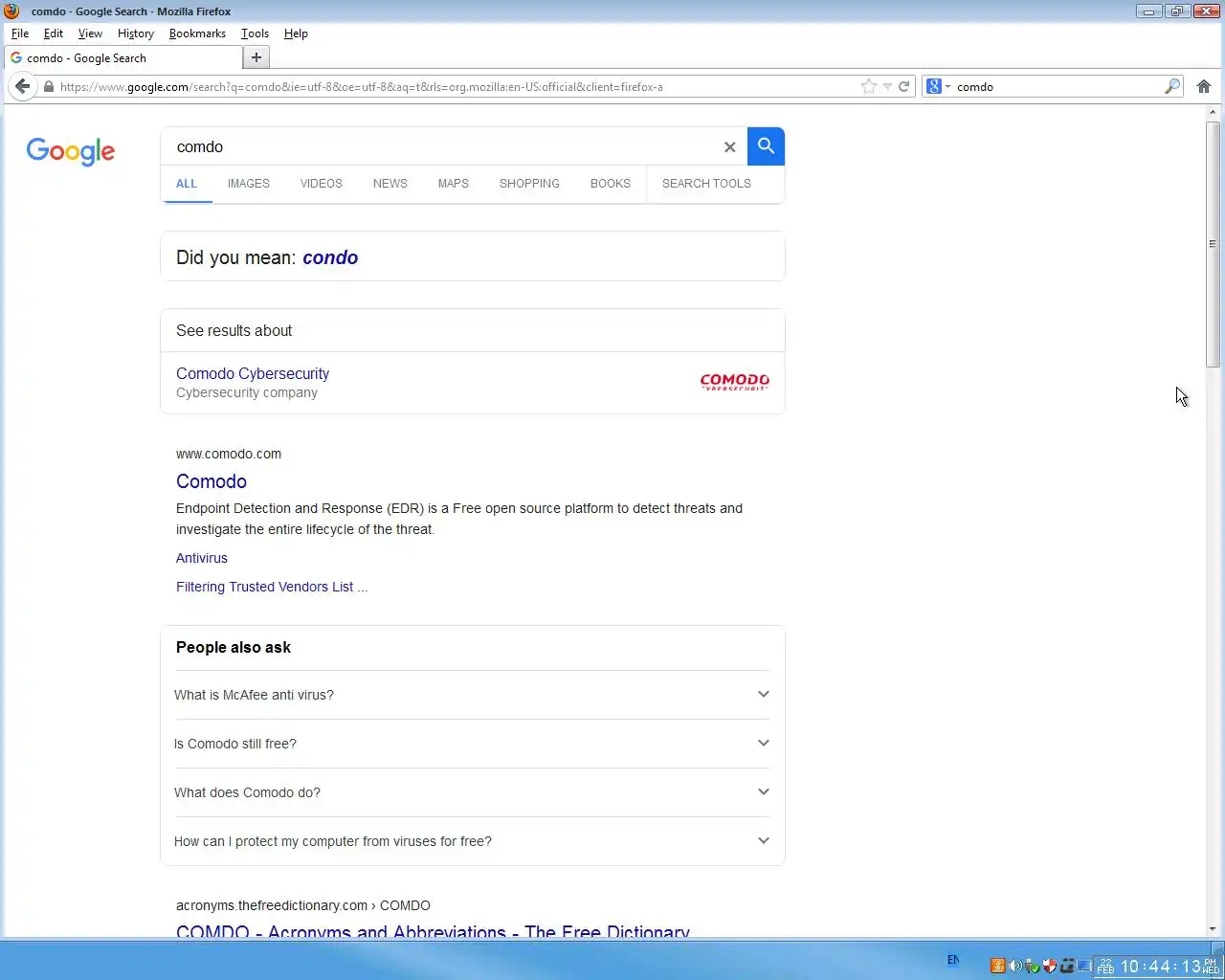Viewport: 1225px width, 980px height.
Task: Click the 'condo' suggested spelling link
Action: [330, 257]
